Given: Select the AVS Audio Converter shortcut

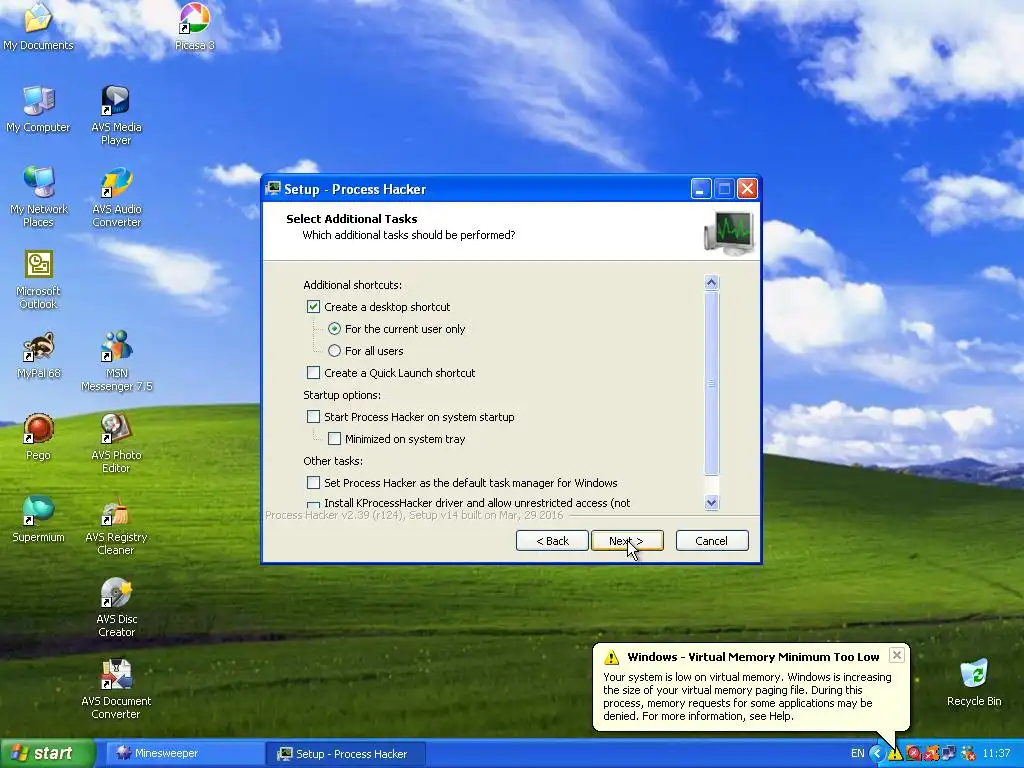Looking at the screenshot, I should tap(116, 197).
